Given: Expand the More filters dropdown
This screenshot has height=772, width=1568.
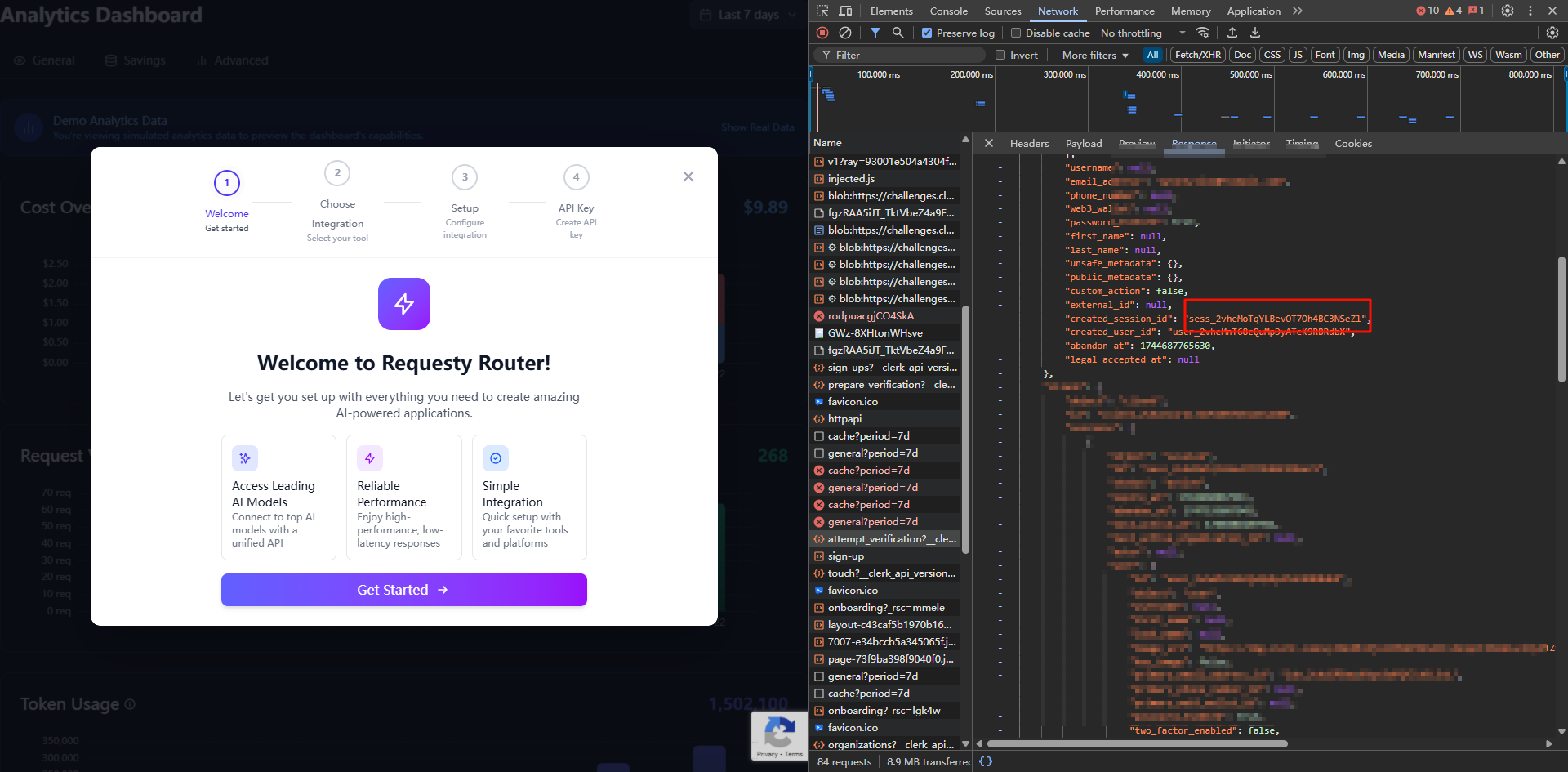Looking at the screenshot, I should (1095, 55).
